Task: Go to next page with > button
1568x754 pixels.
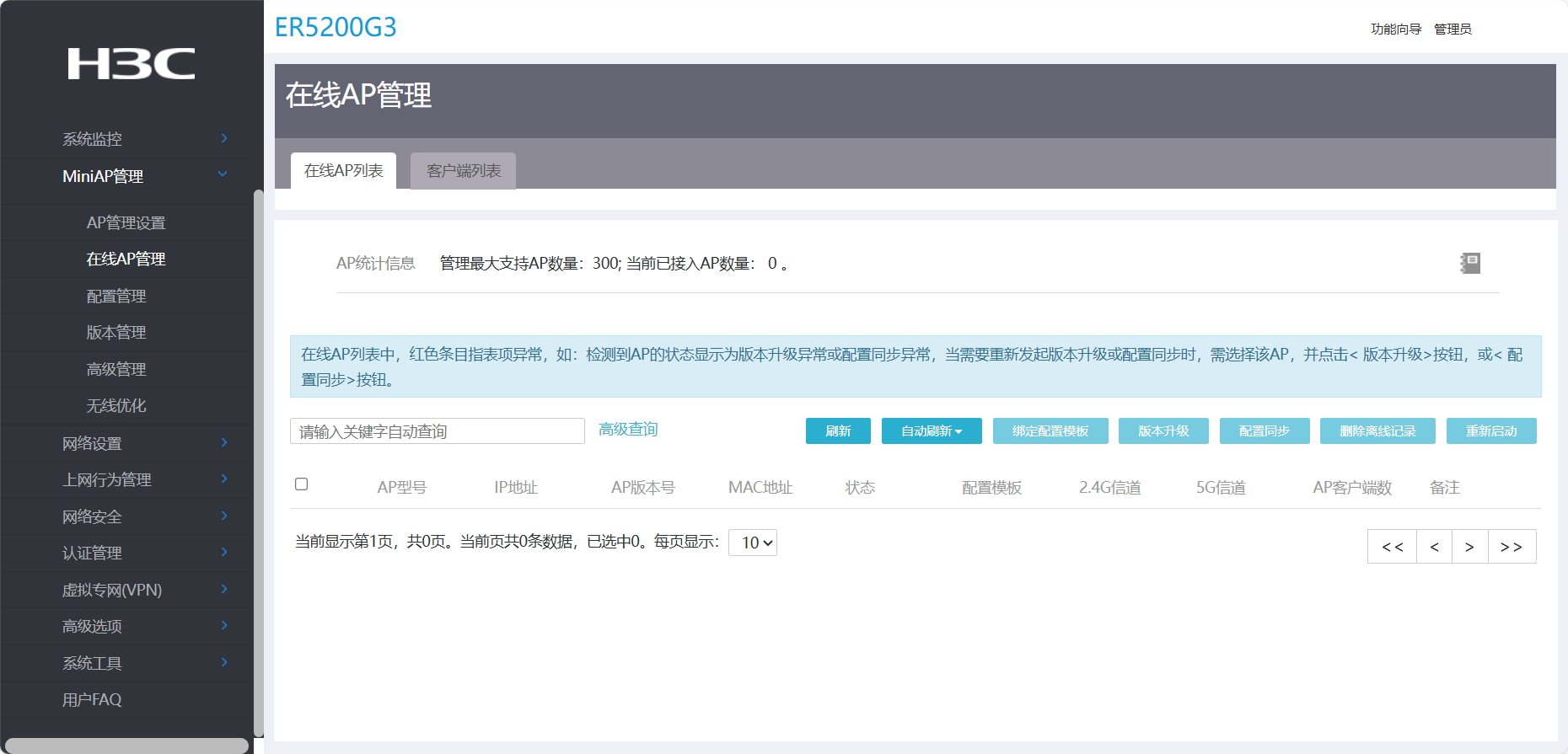Action: click(x=1469, y=547)
